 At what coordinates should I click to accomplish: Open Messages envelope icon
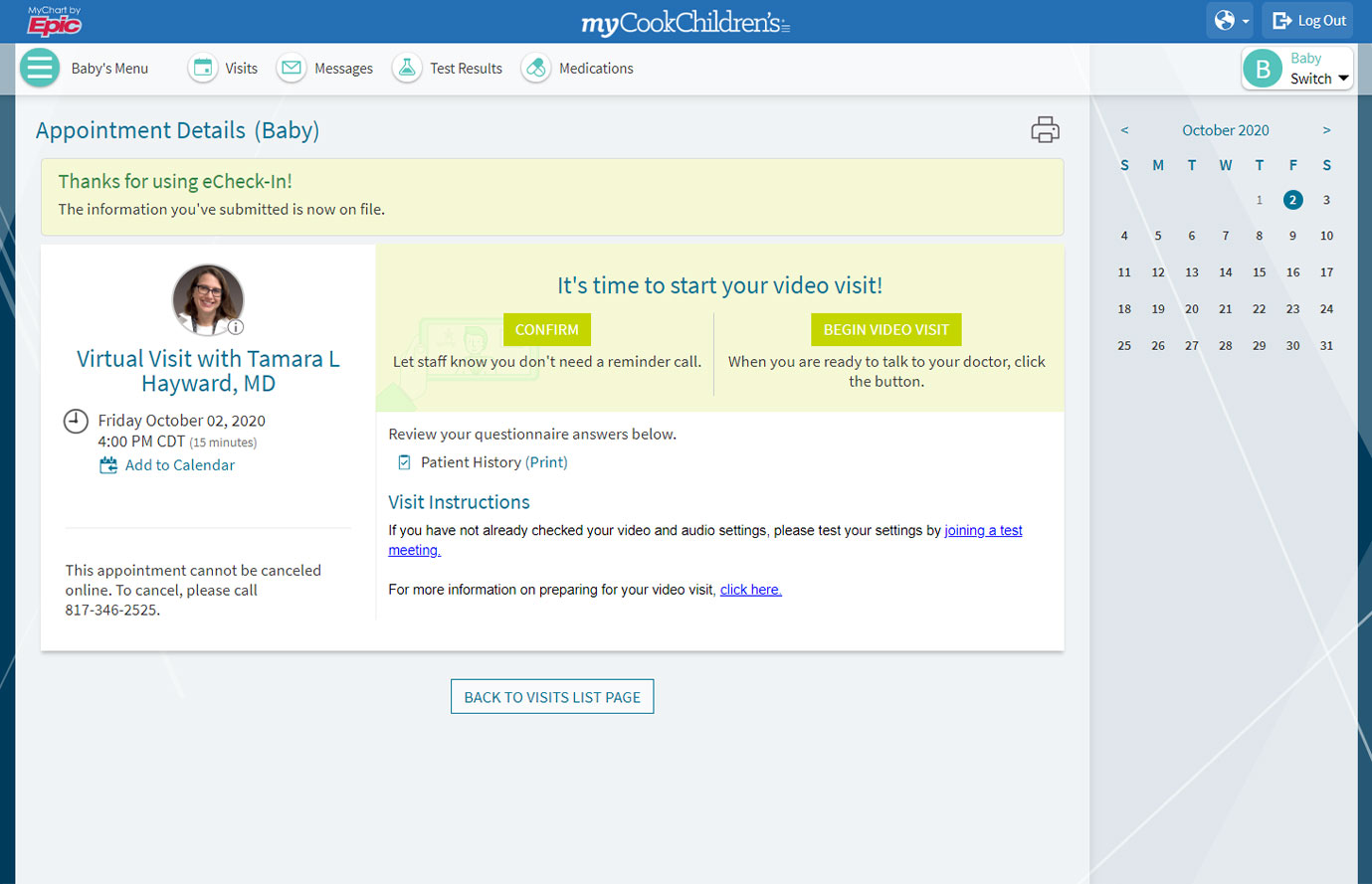[292, 69]
